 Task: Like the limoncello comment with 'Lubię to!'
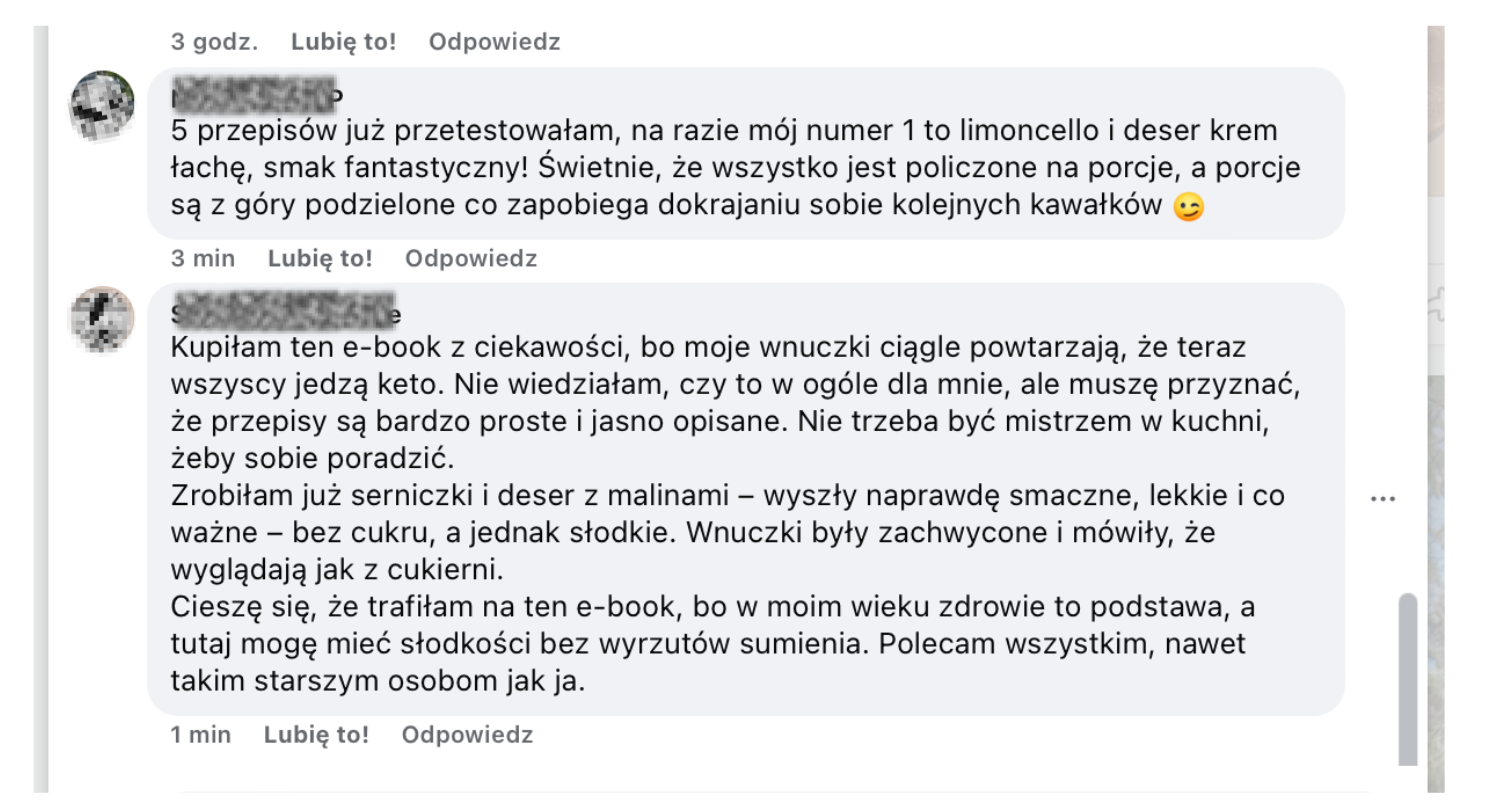coord(319,258)
